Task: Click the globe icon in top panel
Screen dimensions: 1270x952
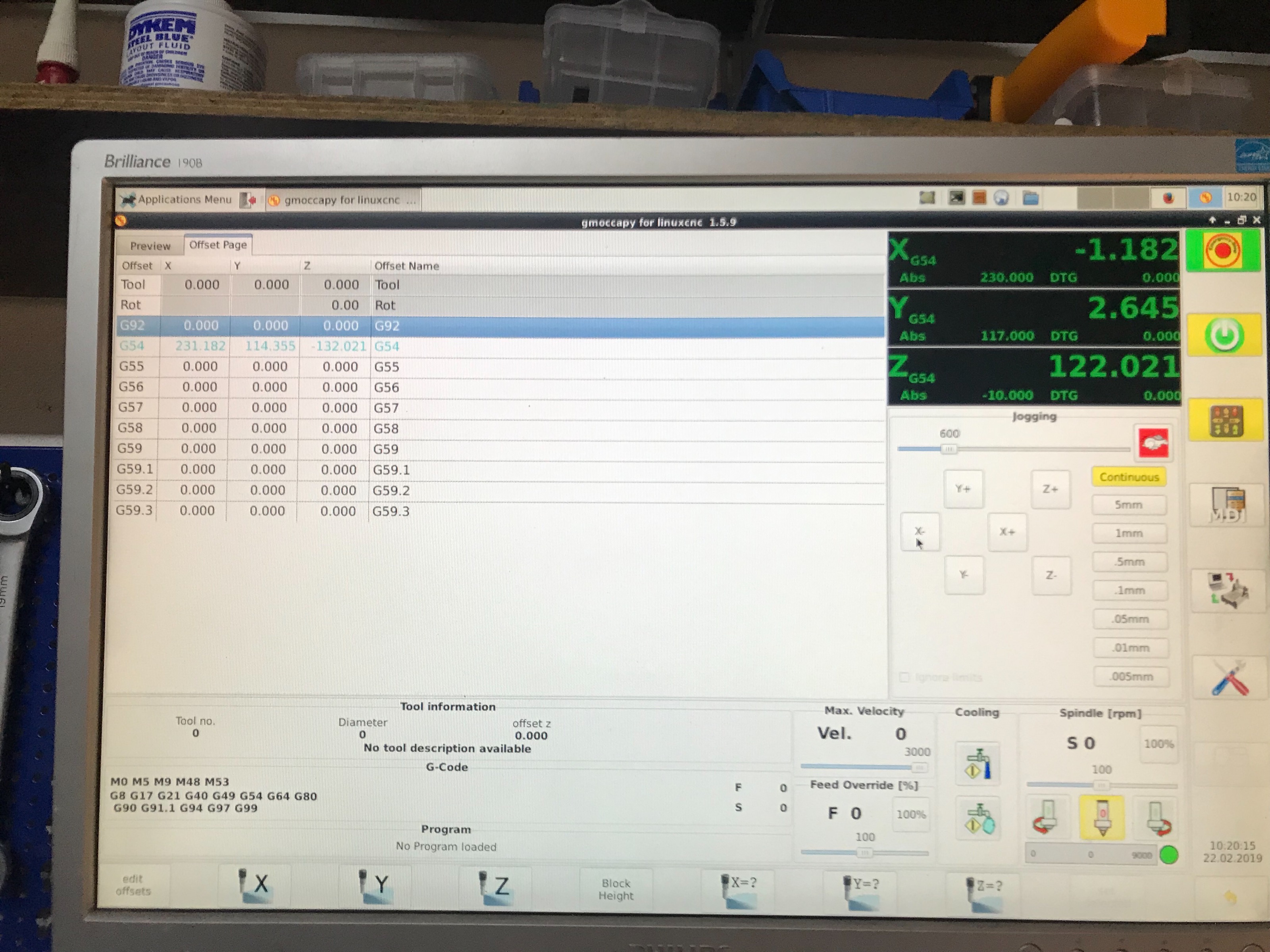Action: click(1001, 199)
